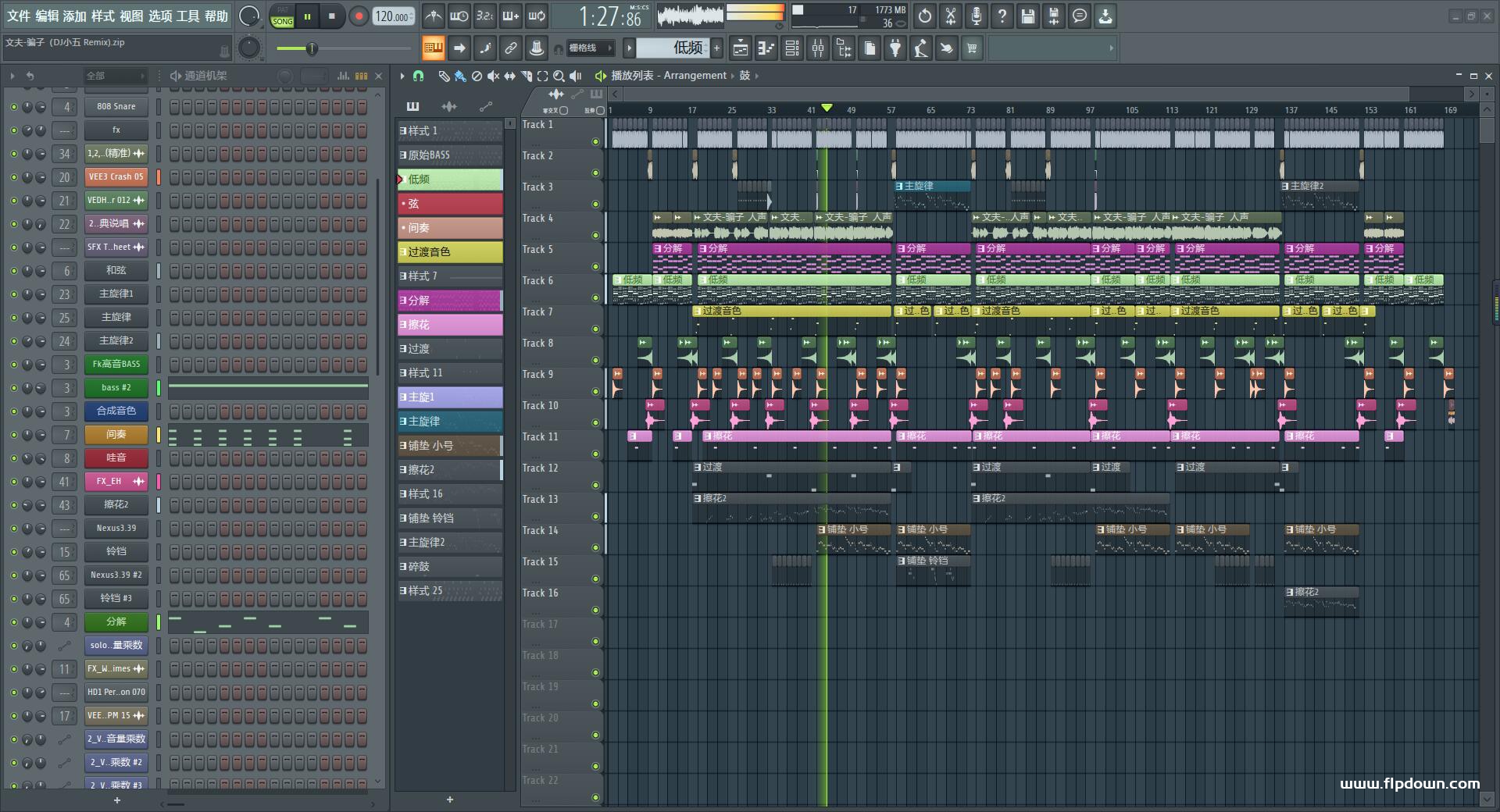The height and width of the screenshot is (812, 1500).
Task: Toggle the loop record button
Action: pyautogui.click(x=537, y=16)
